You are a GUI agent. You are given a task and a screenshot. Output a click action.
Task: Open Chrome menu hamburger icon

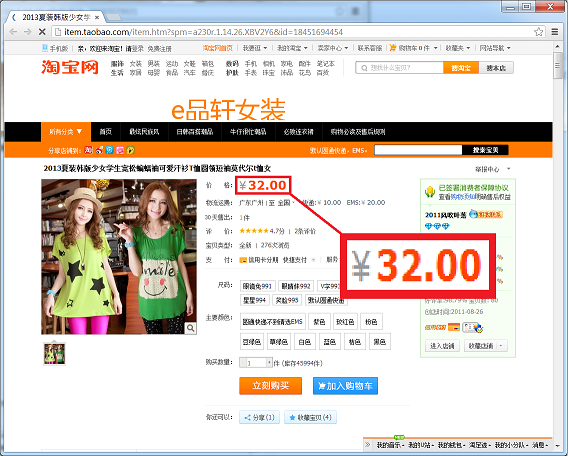[555, 32]
